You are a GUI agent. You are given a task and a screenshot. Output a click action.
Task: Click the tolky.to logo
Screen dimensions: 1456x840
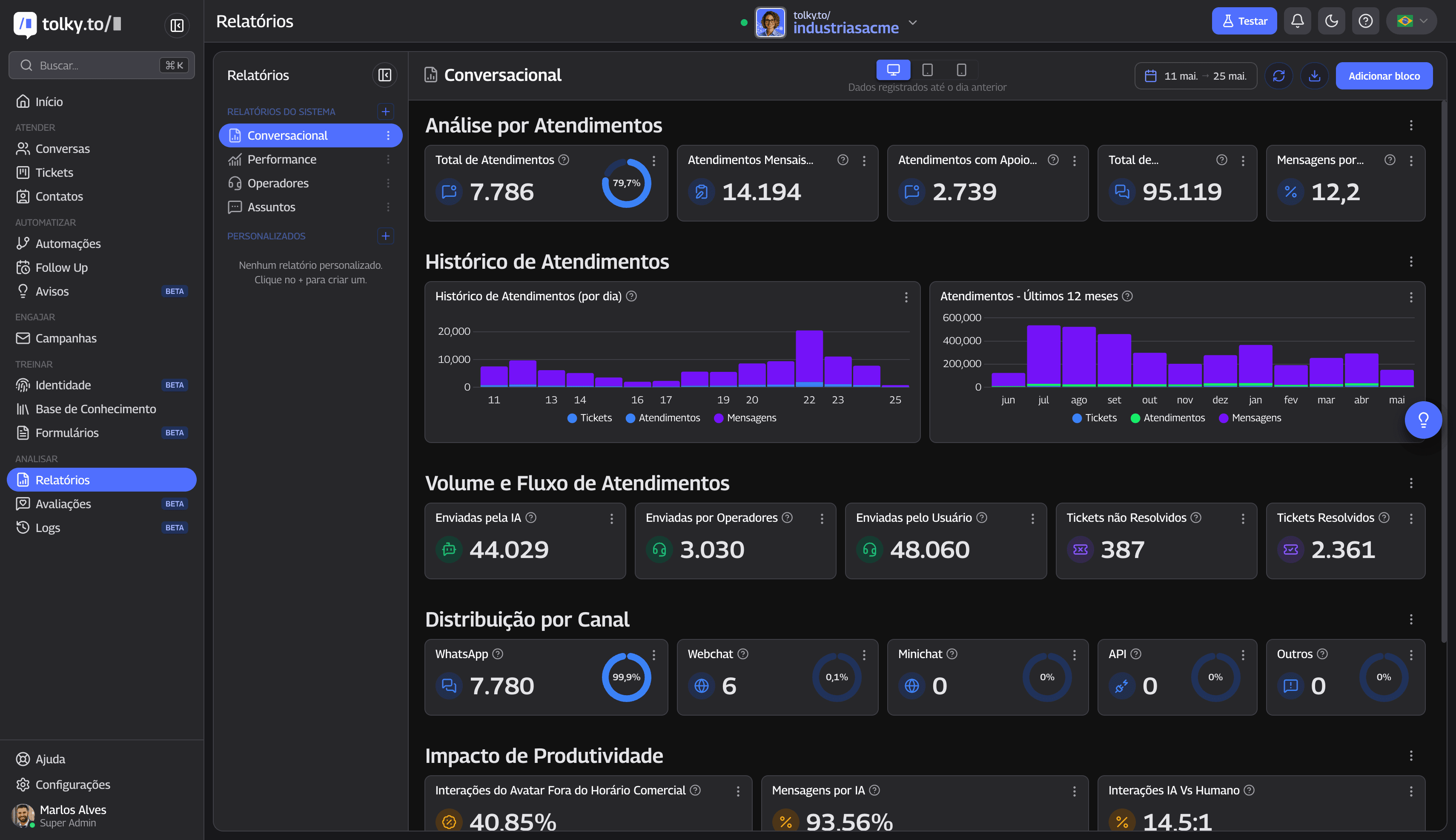coord(67,24)
